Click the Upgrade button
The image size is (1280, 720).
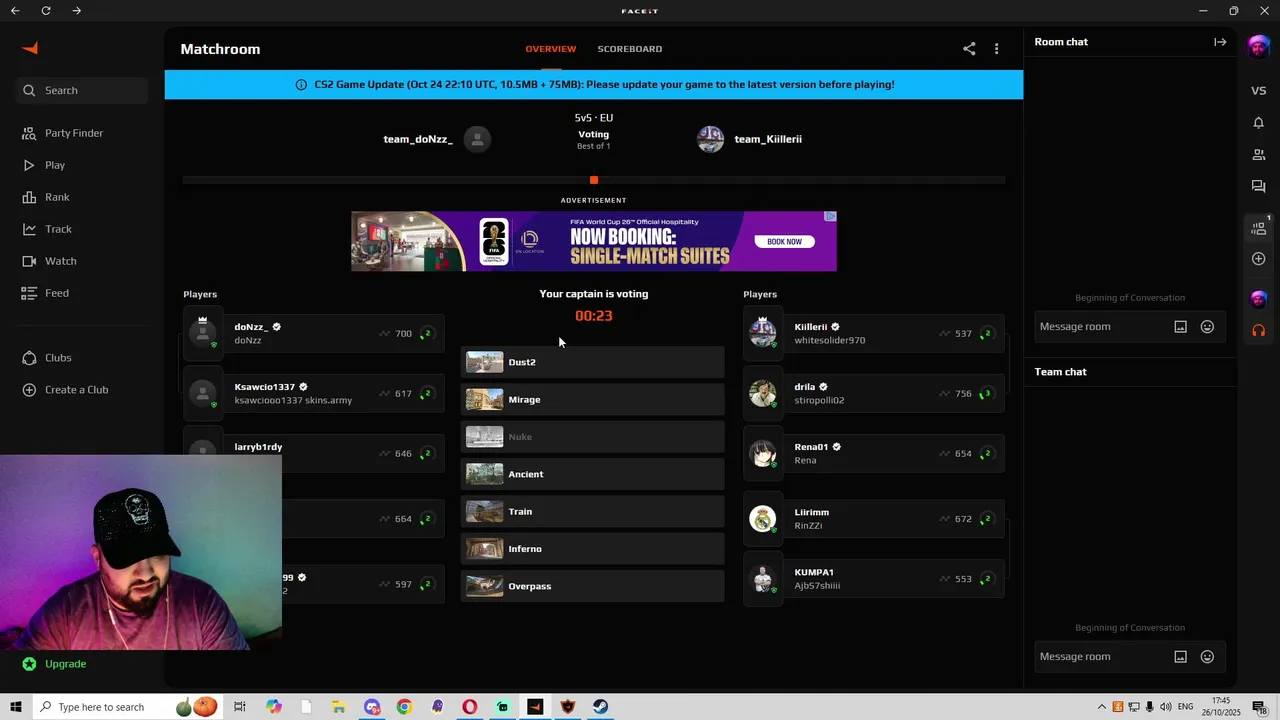click(x=55, y=664)
